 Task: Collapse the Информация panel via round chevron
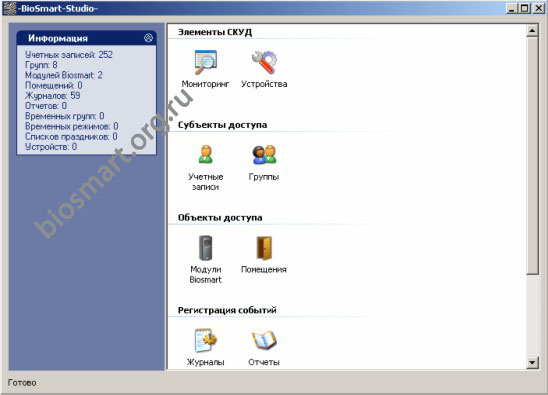149,38
